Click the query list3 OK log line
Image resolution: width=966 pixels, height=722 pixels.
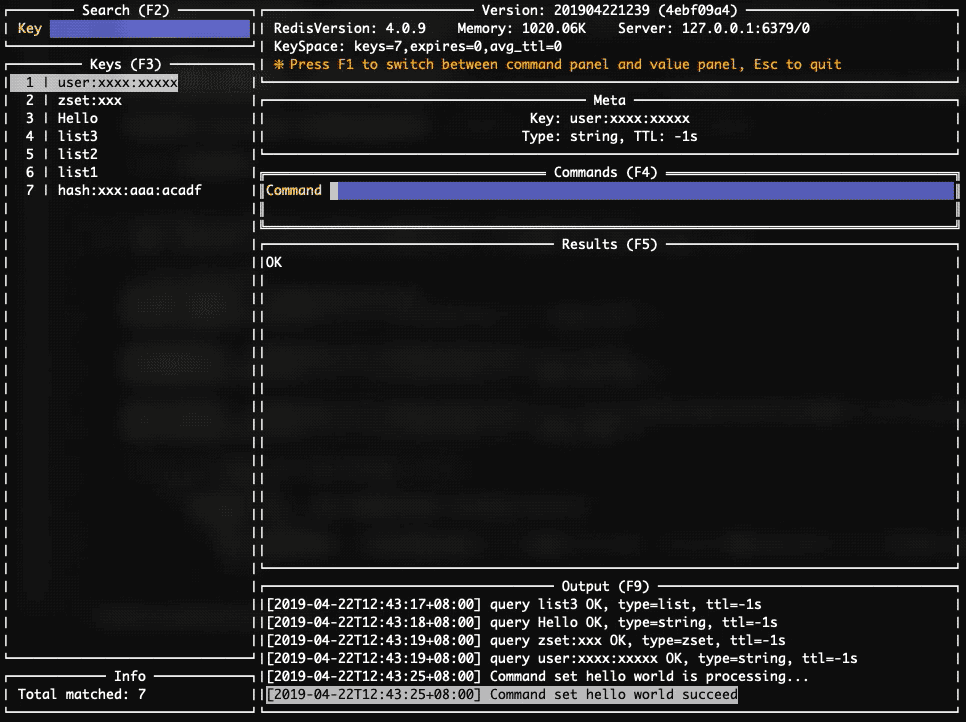pos(514,604)
